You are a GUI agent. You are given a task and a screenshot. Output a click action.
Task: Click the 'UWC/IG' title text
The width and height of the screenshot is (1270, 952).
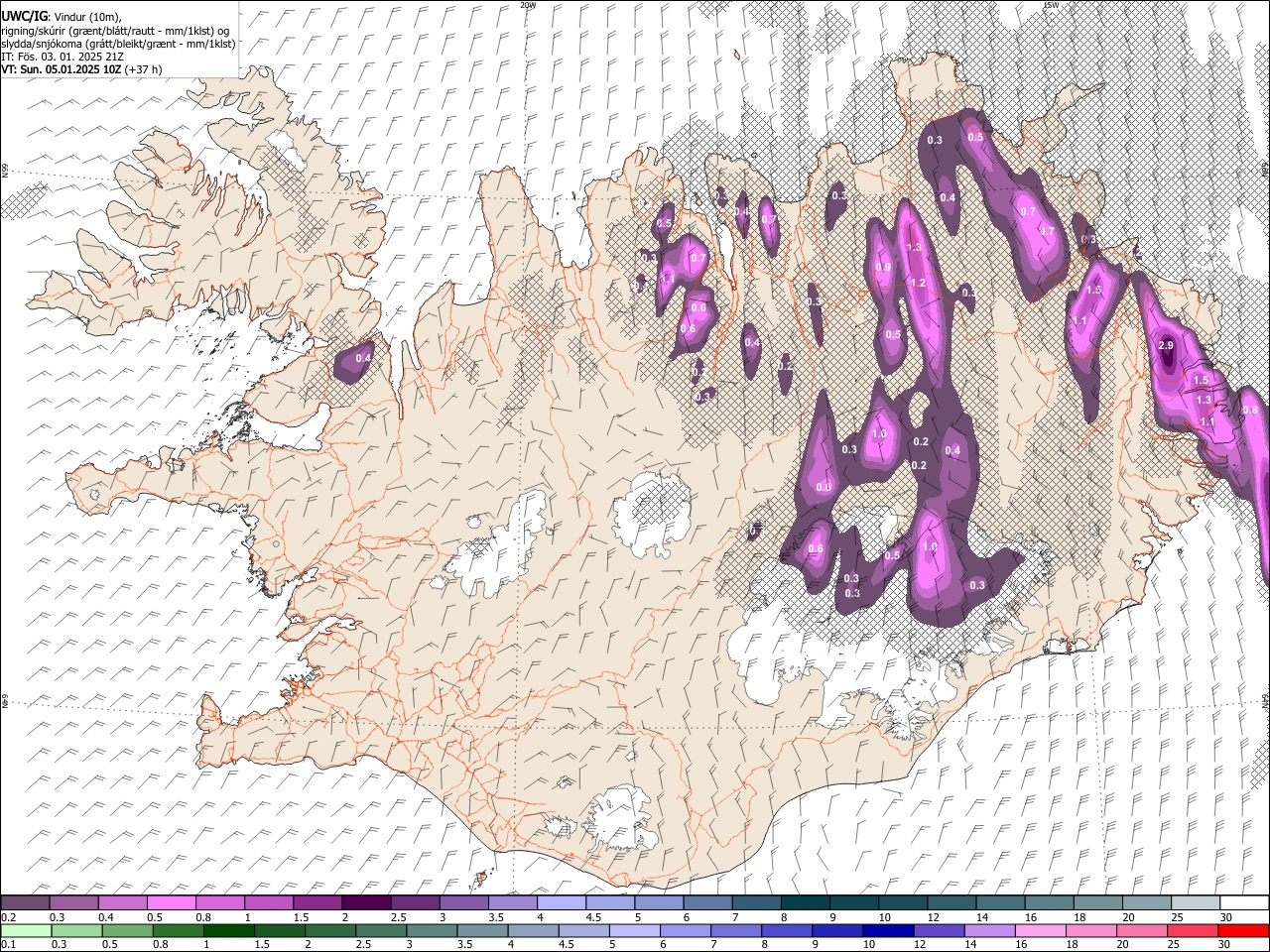[24, 16]
